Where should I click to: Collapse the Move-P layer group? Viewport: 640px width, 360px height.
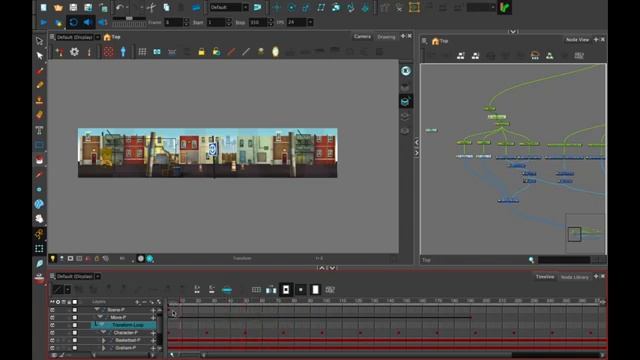(100, 317)
